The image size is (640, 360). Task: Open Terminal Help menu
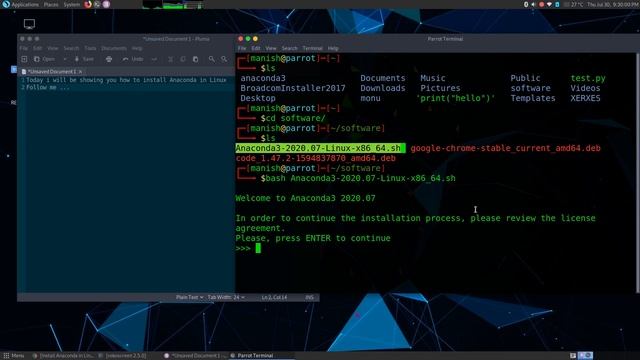point(333,48)
